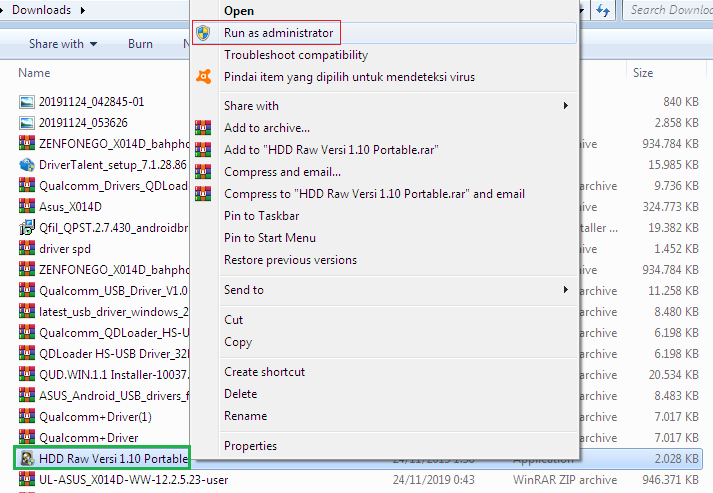
Task: Select Add to archive... menu entry
Action: (267, 128)
